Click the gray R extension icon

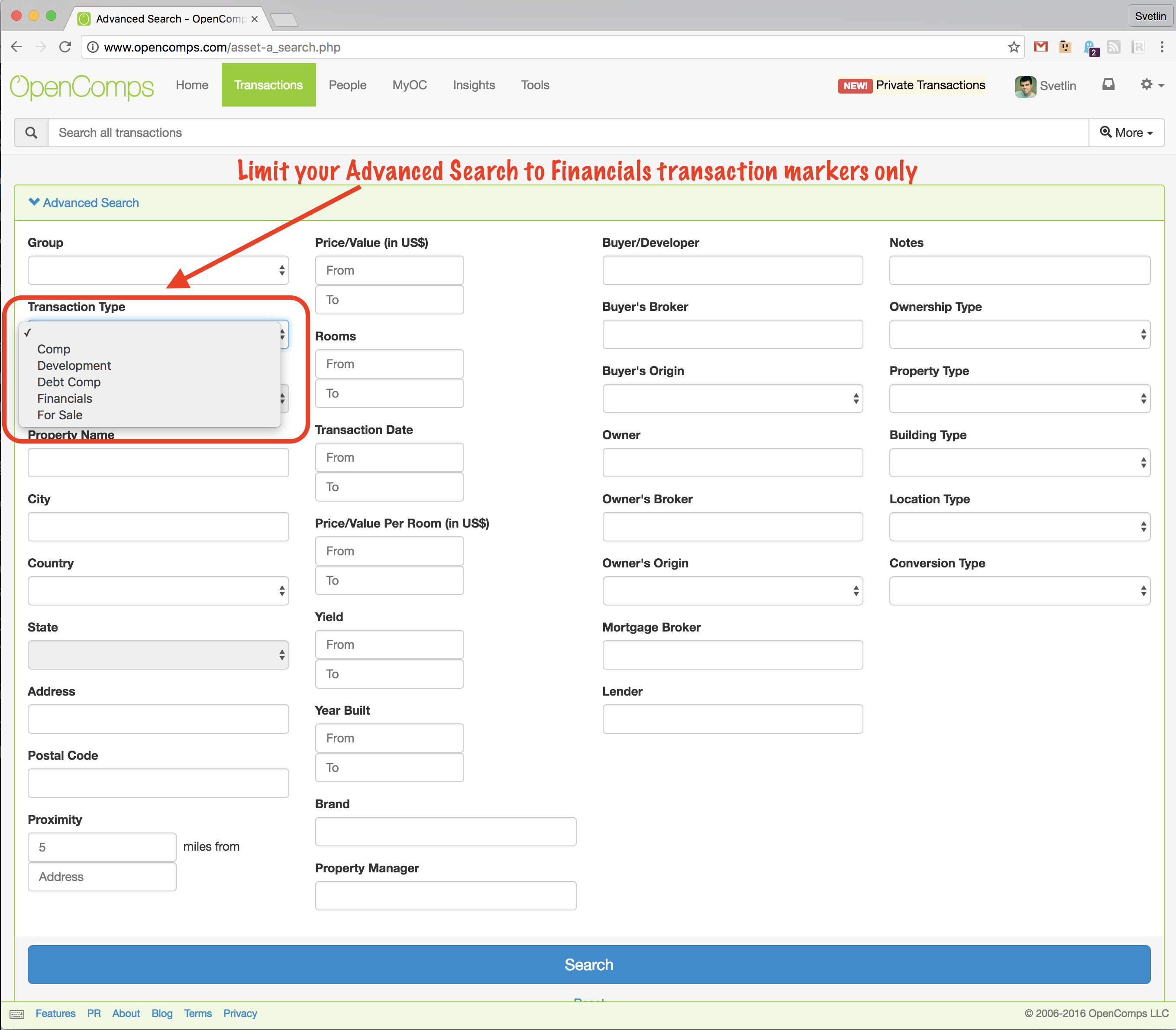point(1137,47)
